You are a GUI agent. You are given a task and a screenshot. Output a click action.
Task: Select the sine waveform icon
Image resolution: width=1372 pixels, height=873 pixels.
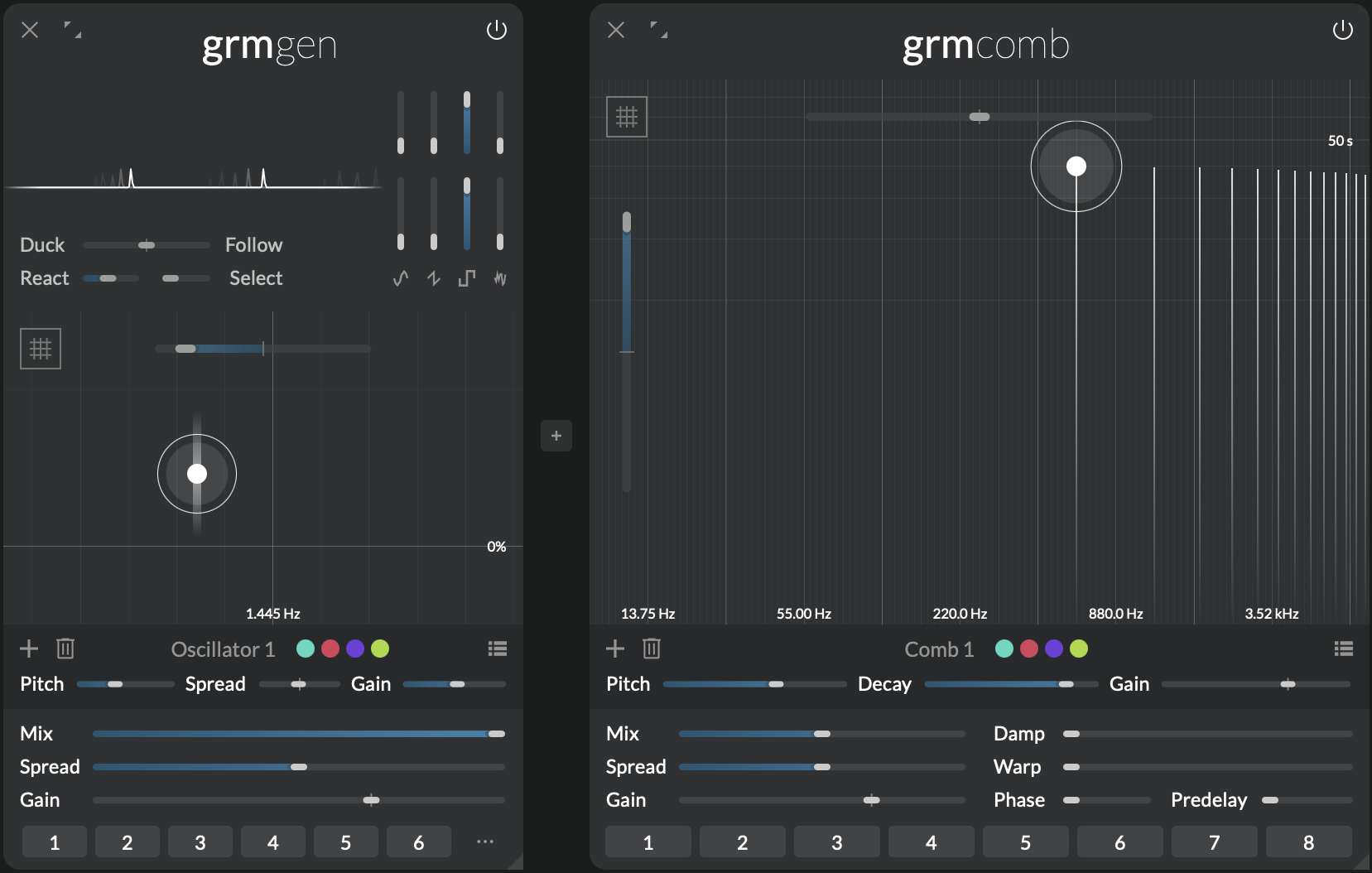pyautogui.click(x=401, y=278)
